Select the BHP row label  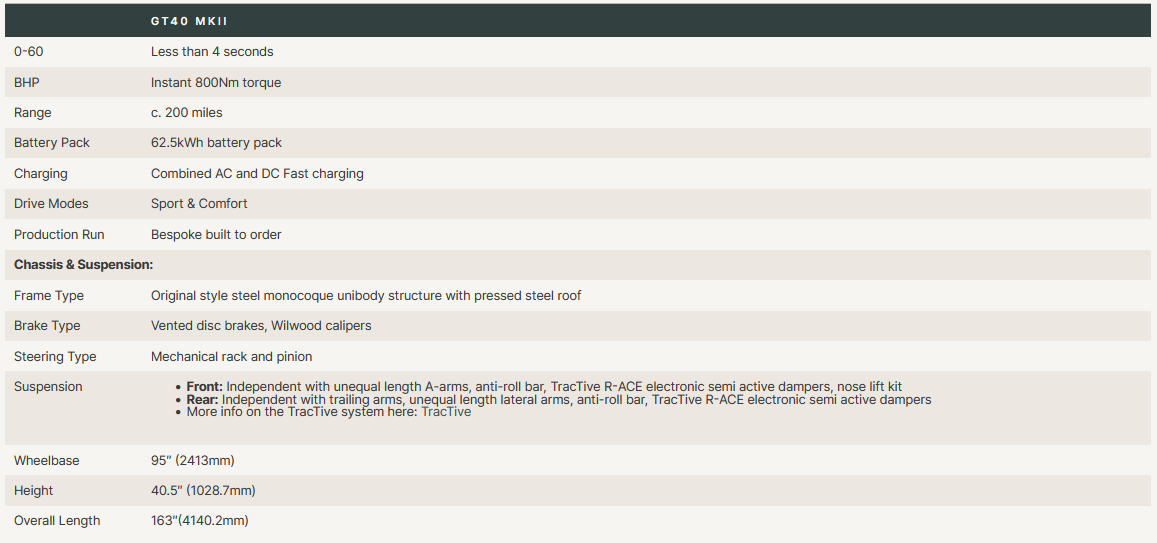(27, 82)
